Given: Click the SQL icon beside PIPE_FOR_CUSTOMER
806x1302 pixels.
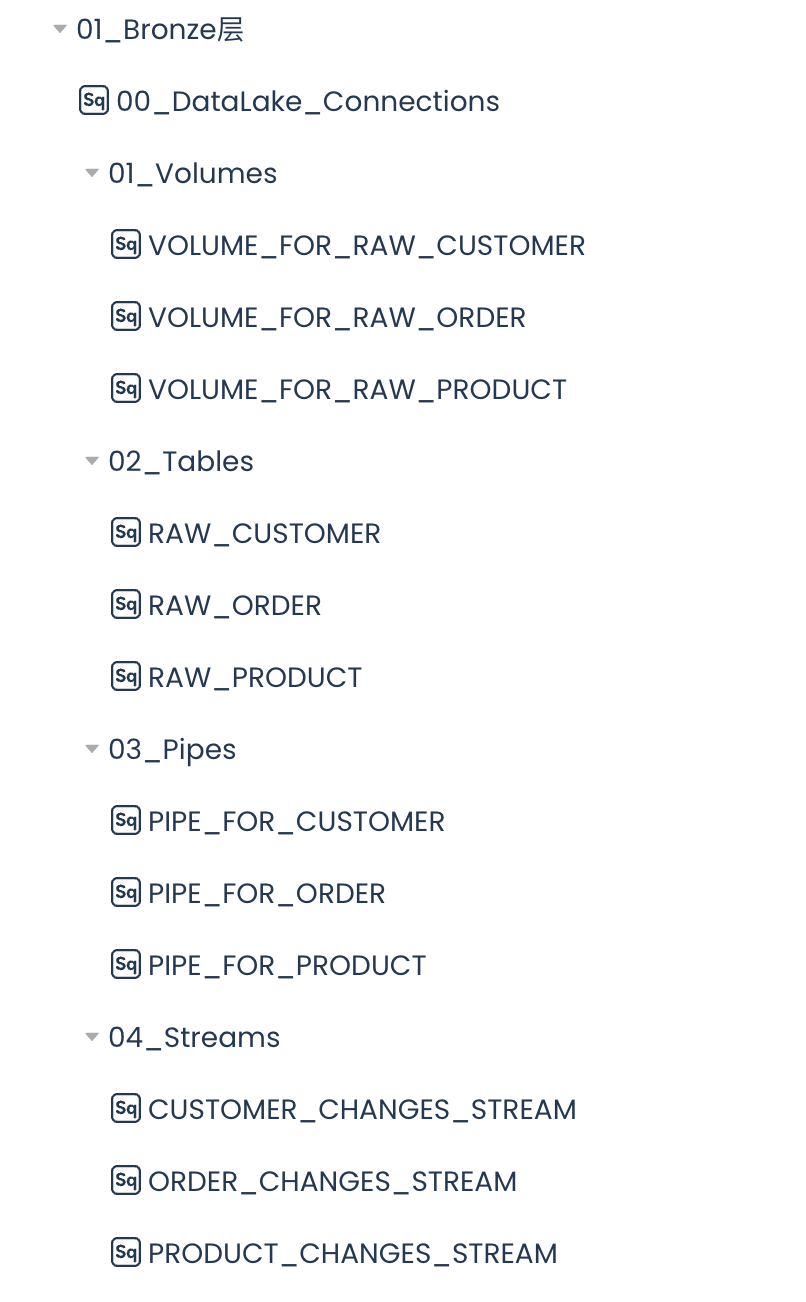Looking at the screenshot, I should tap(125, 821).
